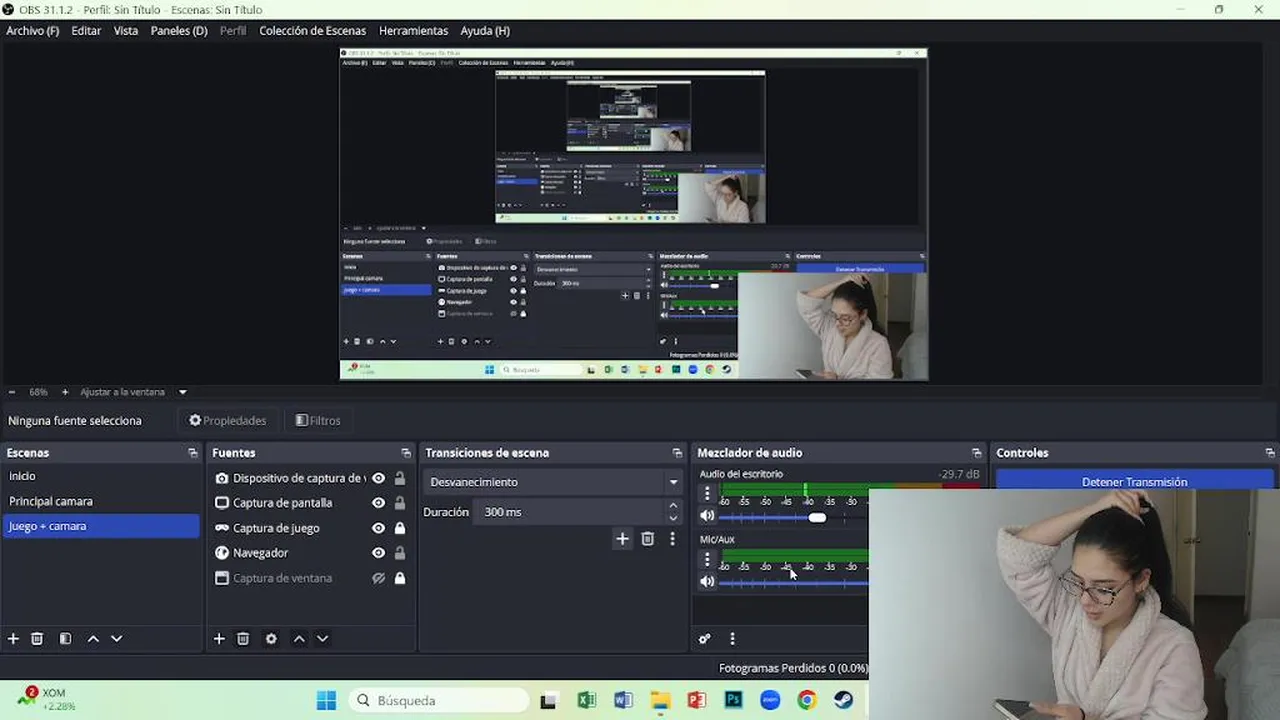Select the Principal camara scene

point(101,501)
